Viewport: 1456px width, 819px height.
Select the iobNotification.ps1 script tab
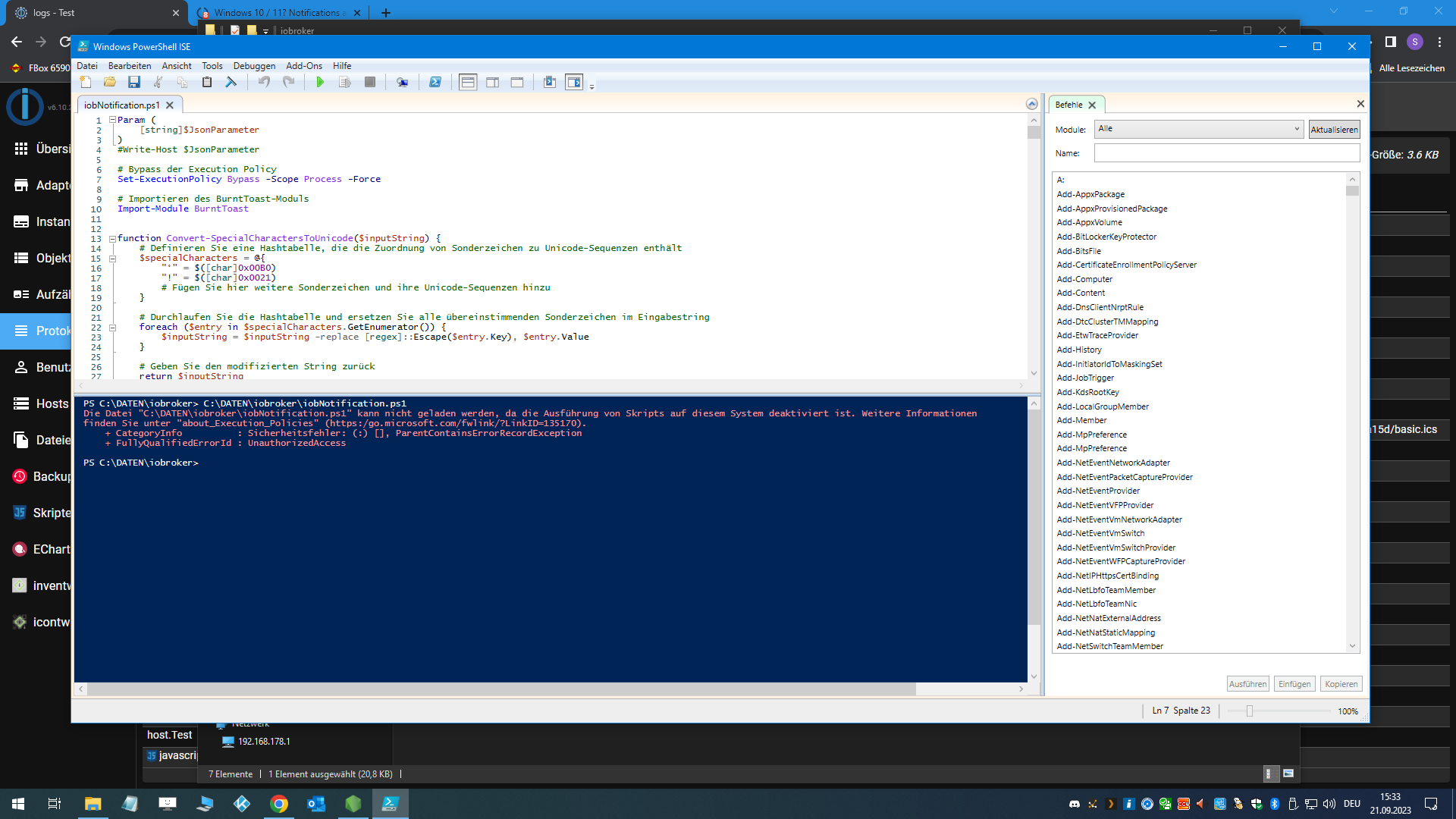click(122, 105)
